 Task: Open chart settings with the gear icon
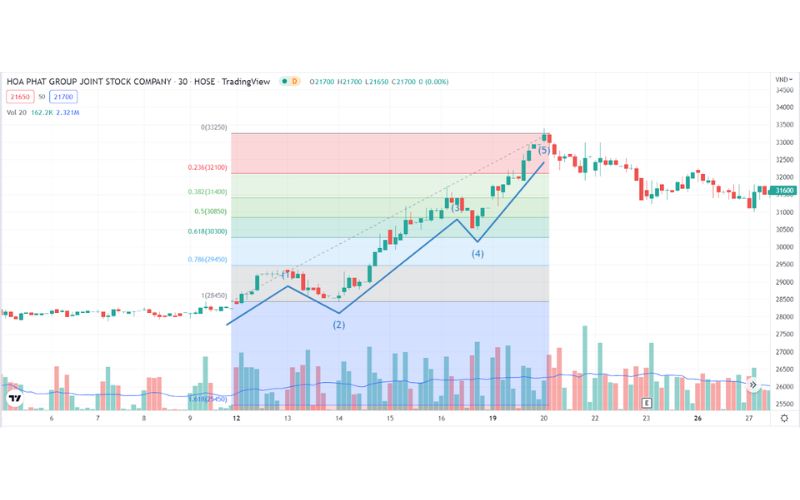pos(784,418)
